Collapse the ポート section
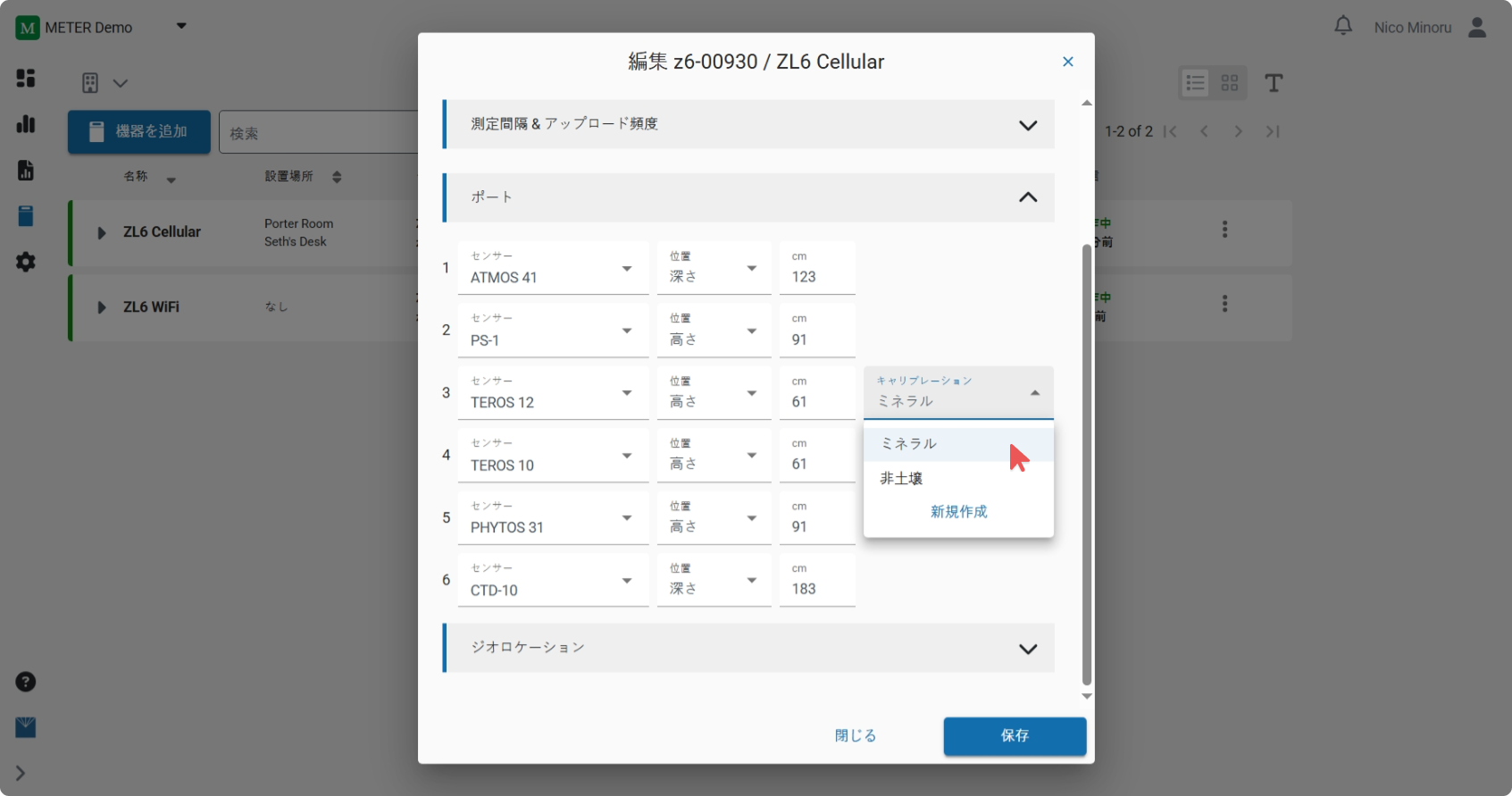Viewport: 1512px width, 796px height. (748, 197)
